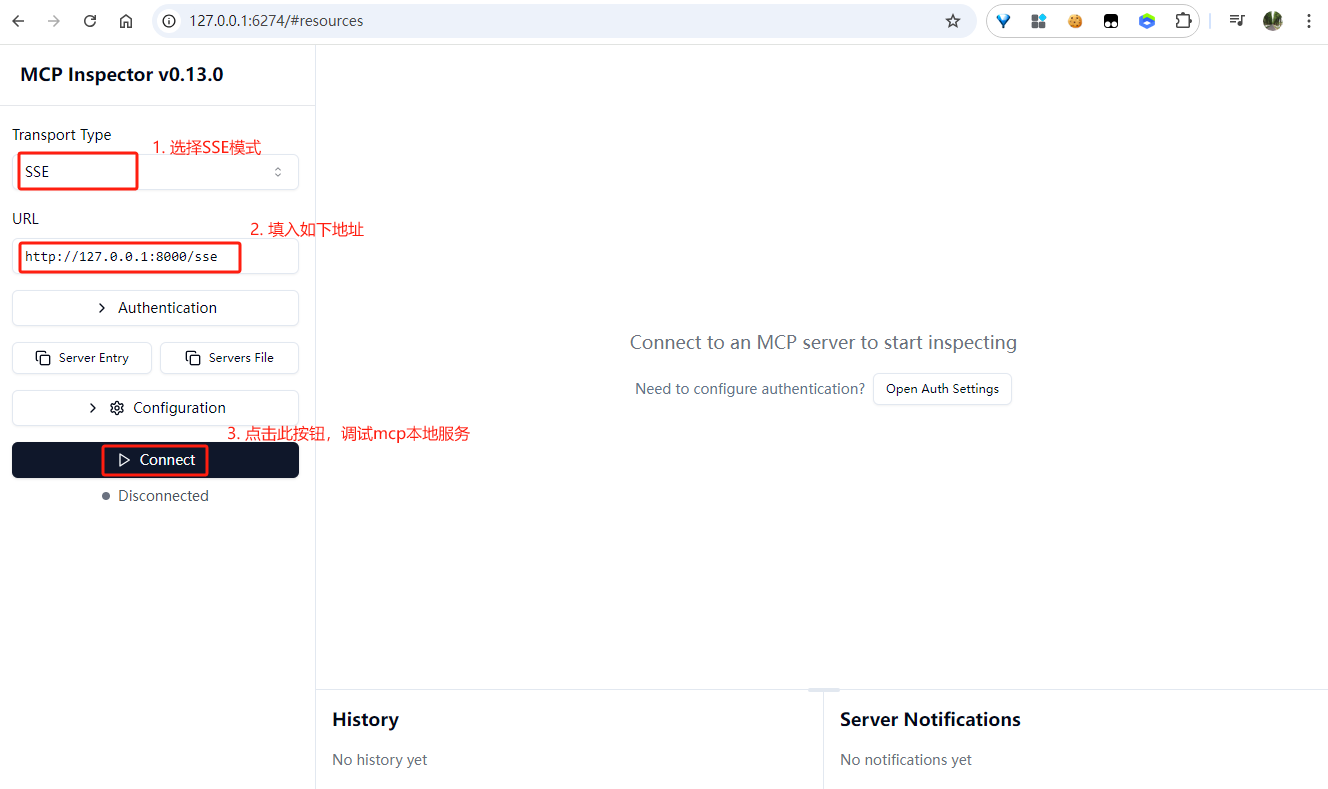Open the cookie extension
Screen dimensions: 1328x789
(1075, 21)
